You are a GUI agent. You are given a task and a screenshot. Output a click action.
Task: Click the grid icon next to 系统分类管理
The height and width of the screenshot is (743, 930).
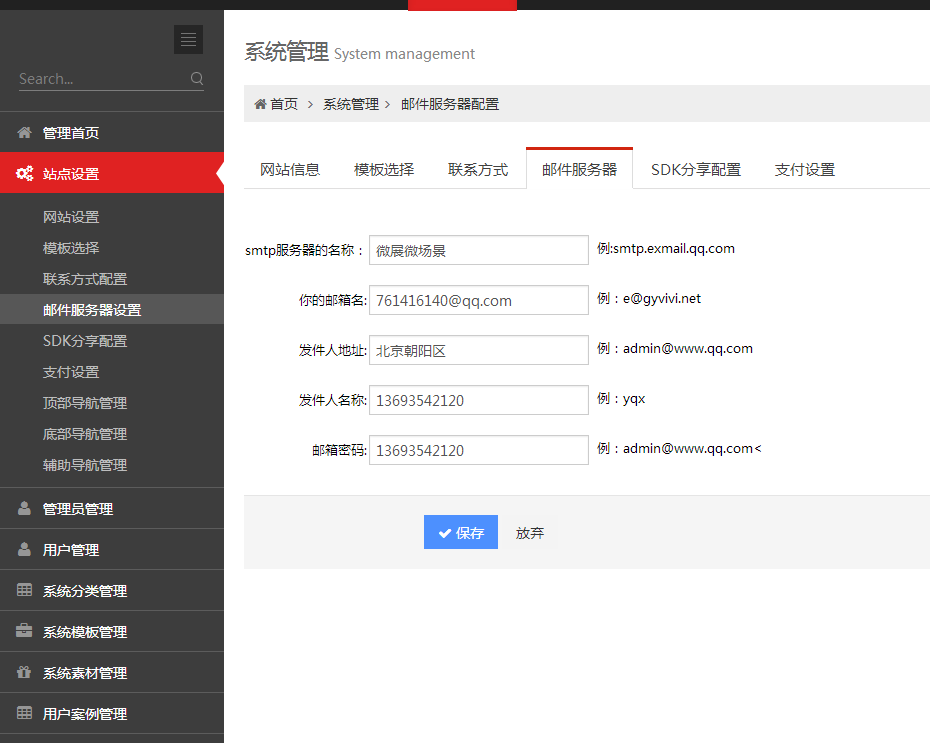(x=22, y=589)
